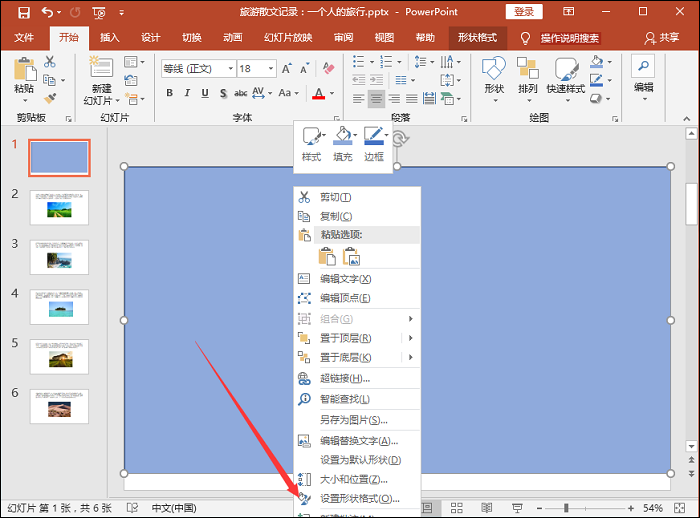Toggle Bold formatting

pos(170,93)
